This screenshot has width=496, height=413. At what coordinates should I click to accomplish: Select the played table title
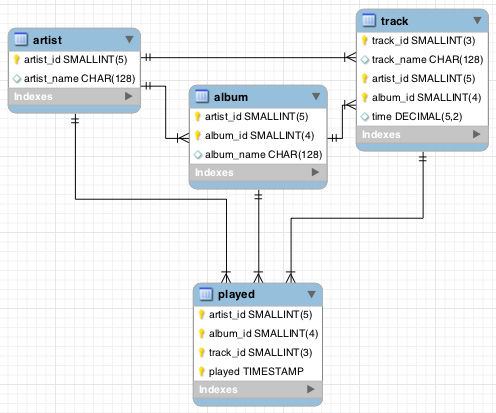click(236, 294)
